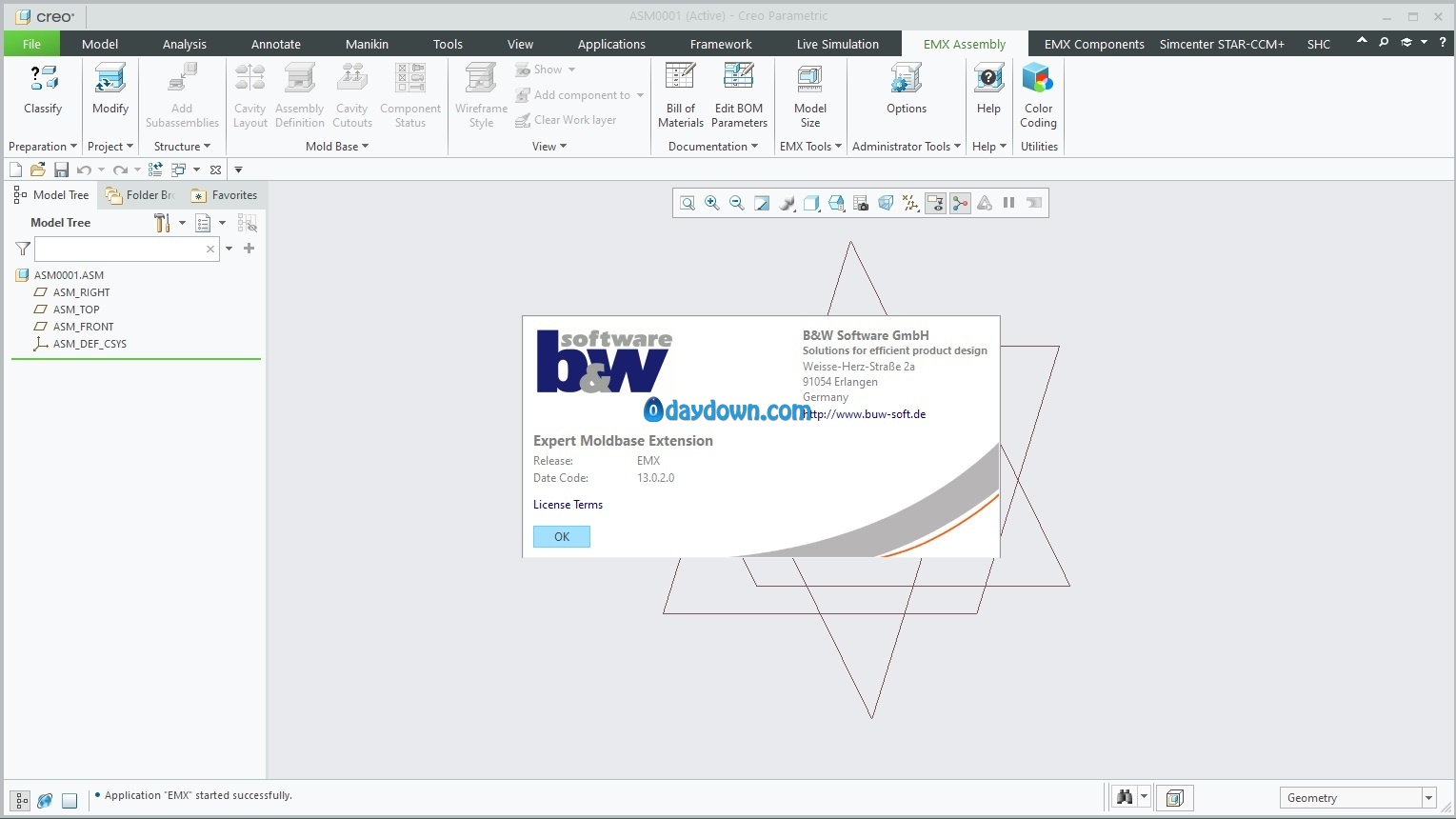Image resolution: width=1456 pixels, height=819 pixels.
Task: Toggle annotation display in graphics toolbar
Action: click(935, 203)
